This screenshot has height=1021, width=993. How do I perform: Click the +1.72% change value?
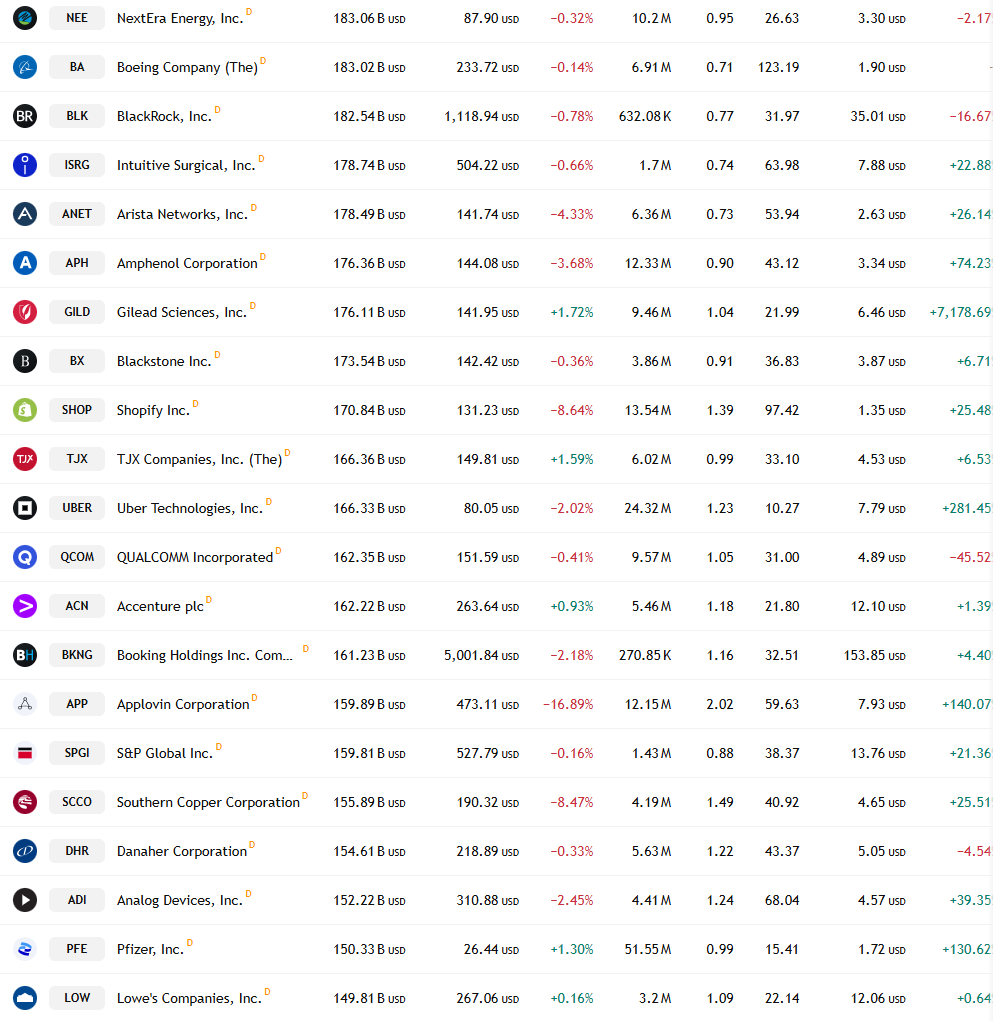pos(572,313)
